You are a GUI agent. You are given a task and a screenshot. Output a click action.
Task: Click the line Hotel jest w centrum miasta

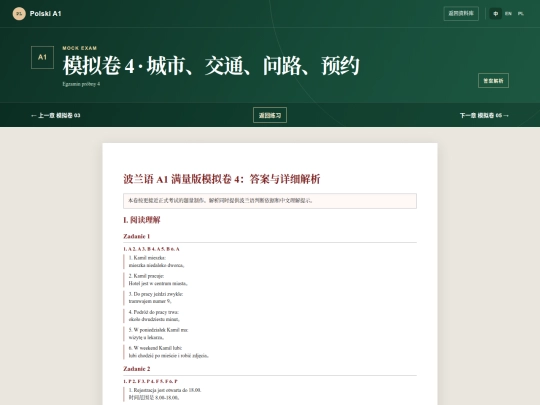(158, 283)
